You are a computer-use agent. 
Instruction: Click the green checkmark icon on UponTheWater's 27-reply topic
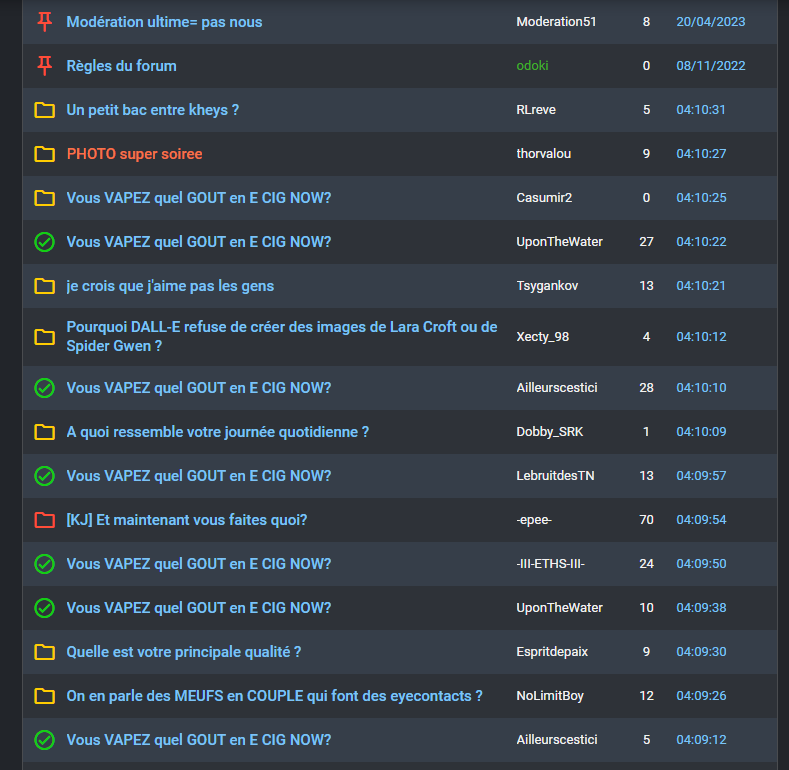pos(44,242)
